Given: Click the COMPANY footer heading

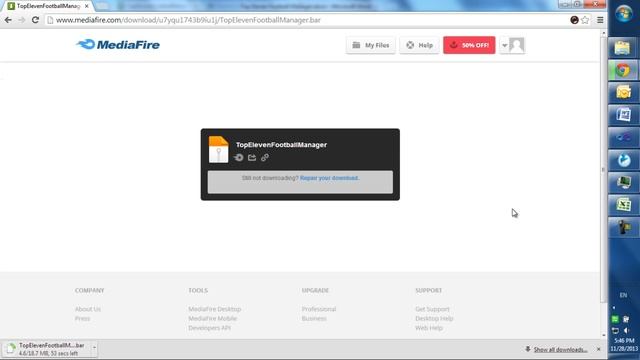Looking at the screenshot, I should pyautogui.click(x=89, y=290).
